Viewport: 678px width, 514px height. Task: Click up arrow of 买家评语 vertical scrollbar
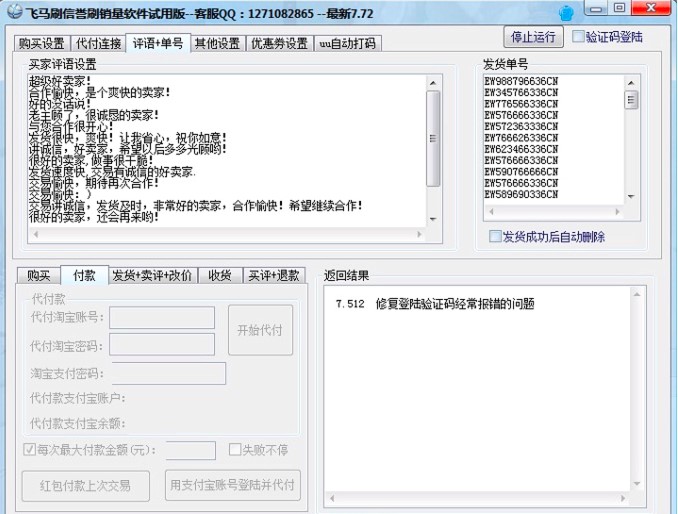coord(433,83)
